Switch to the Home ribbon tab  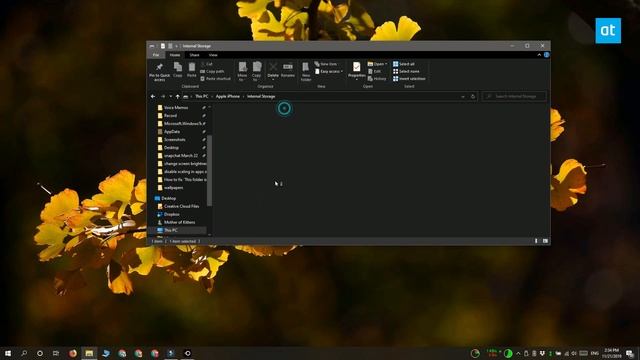click(x=175, y=55)
